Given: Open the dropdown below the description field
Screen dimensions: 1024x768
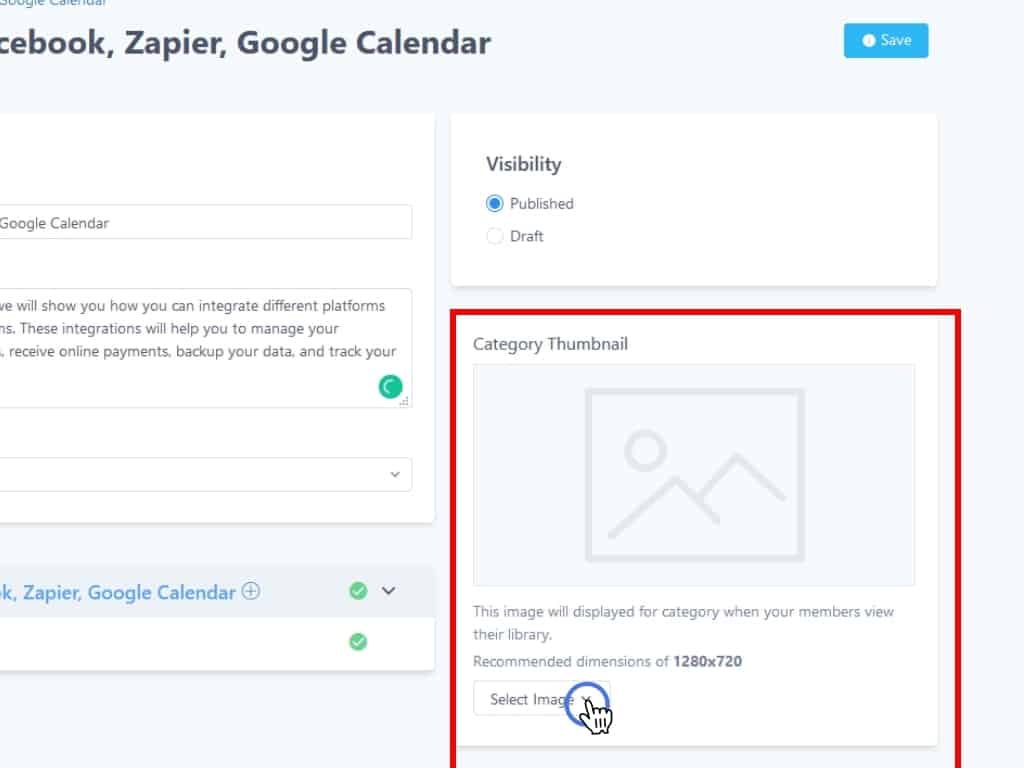Looking at the screenshot, I should (x=200, y=474).
